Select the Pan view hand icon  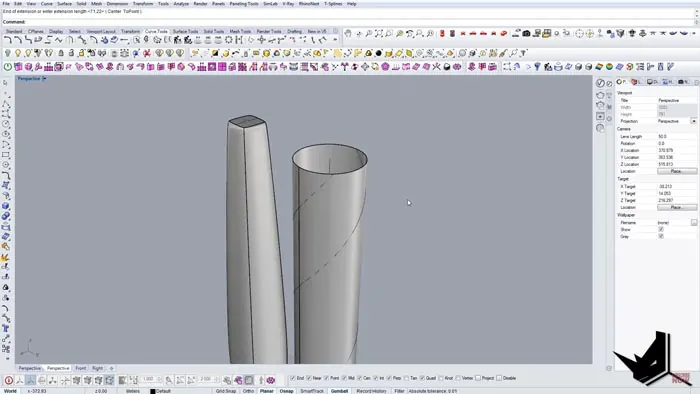pyautogui.click(x=348, y=33)
